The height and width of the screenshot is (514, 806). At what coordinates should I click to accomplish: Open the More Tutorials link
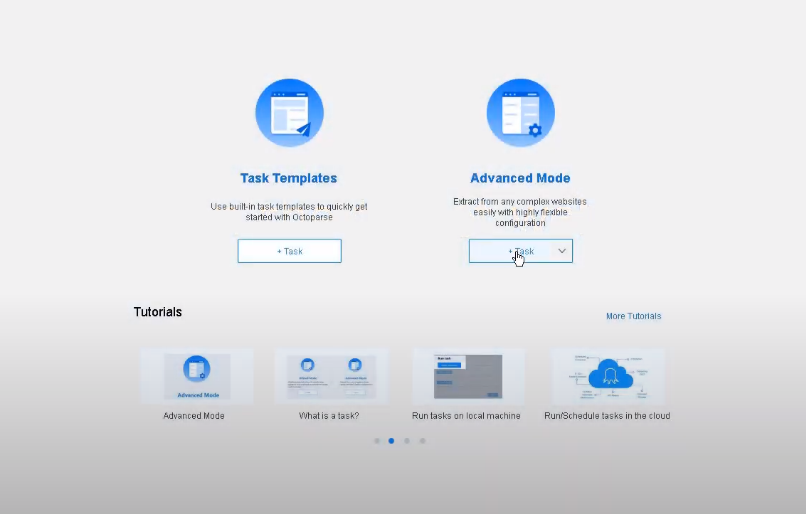(633, 316)
